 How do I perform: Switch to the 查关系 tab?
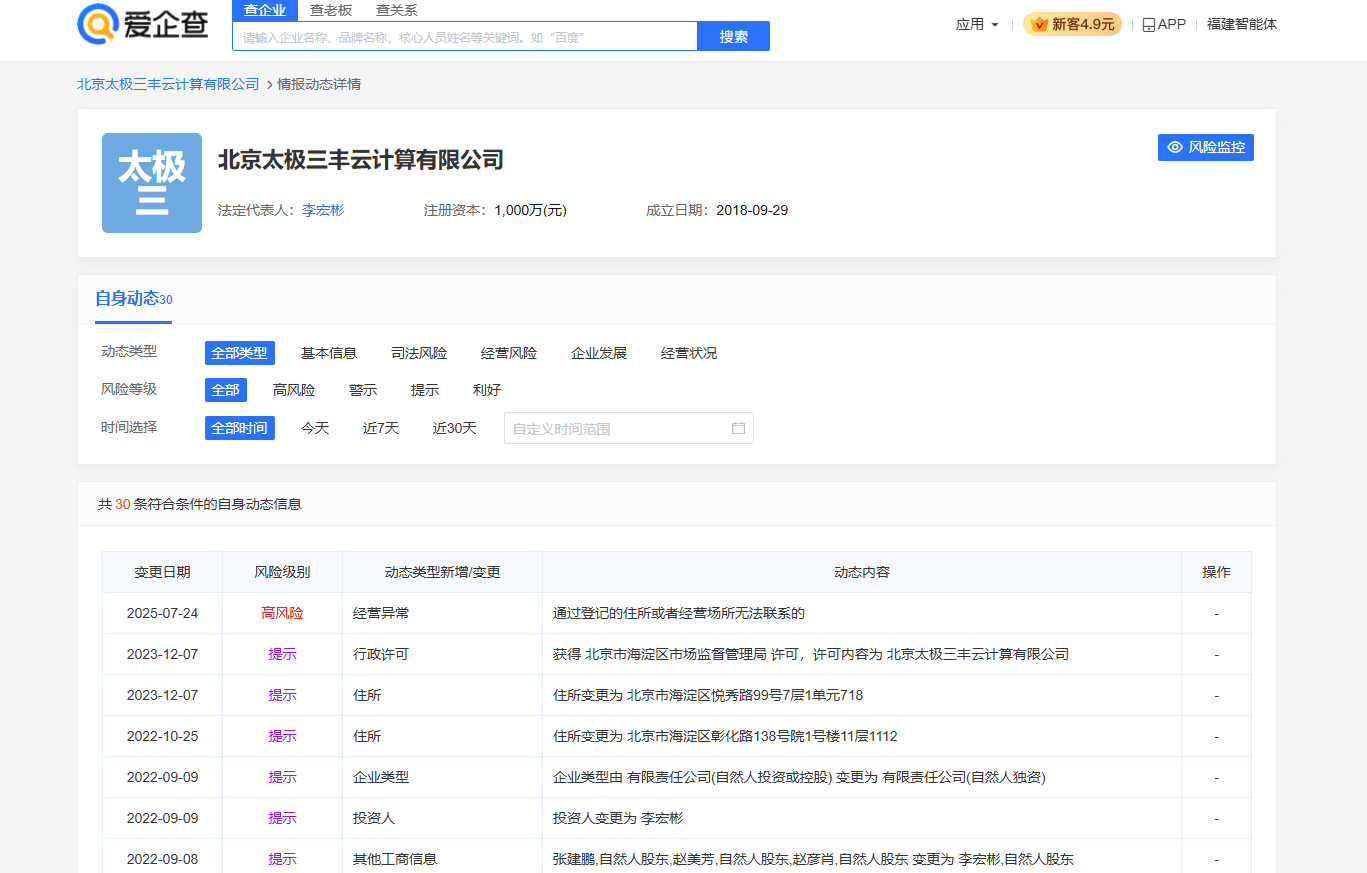[x=397, y=10]
